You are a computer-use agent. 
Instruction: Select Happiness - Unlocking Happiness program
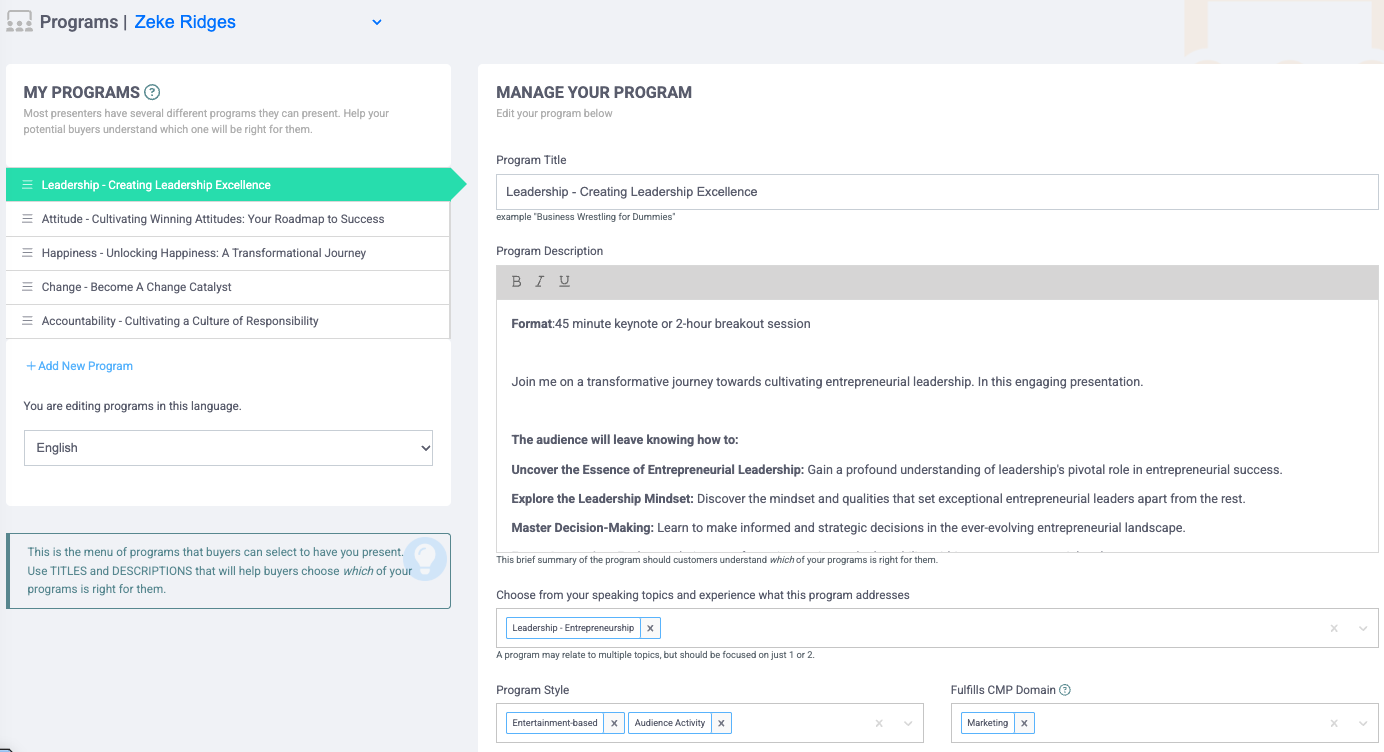[x=228, y=253]
